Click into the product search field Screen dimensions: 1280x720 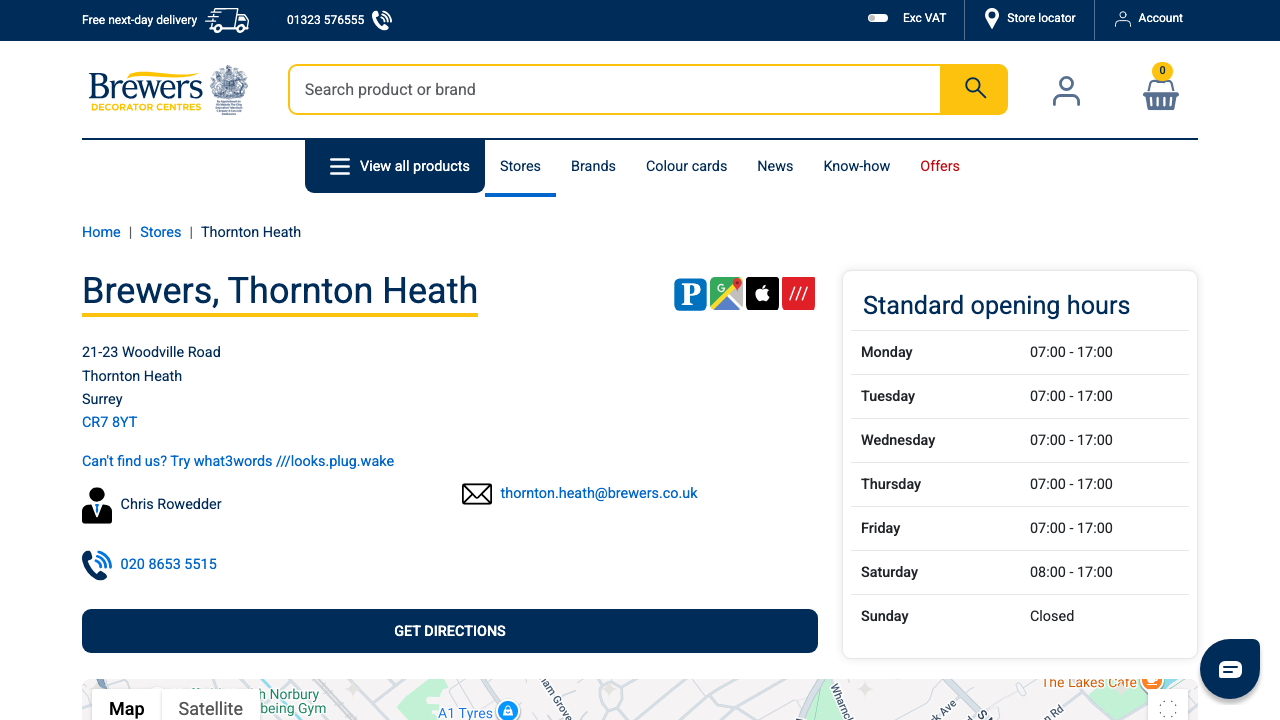[614, 89]
